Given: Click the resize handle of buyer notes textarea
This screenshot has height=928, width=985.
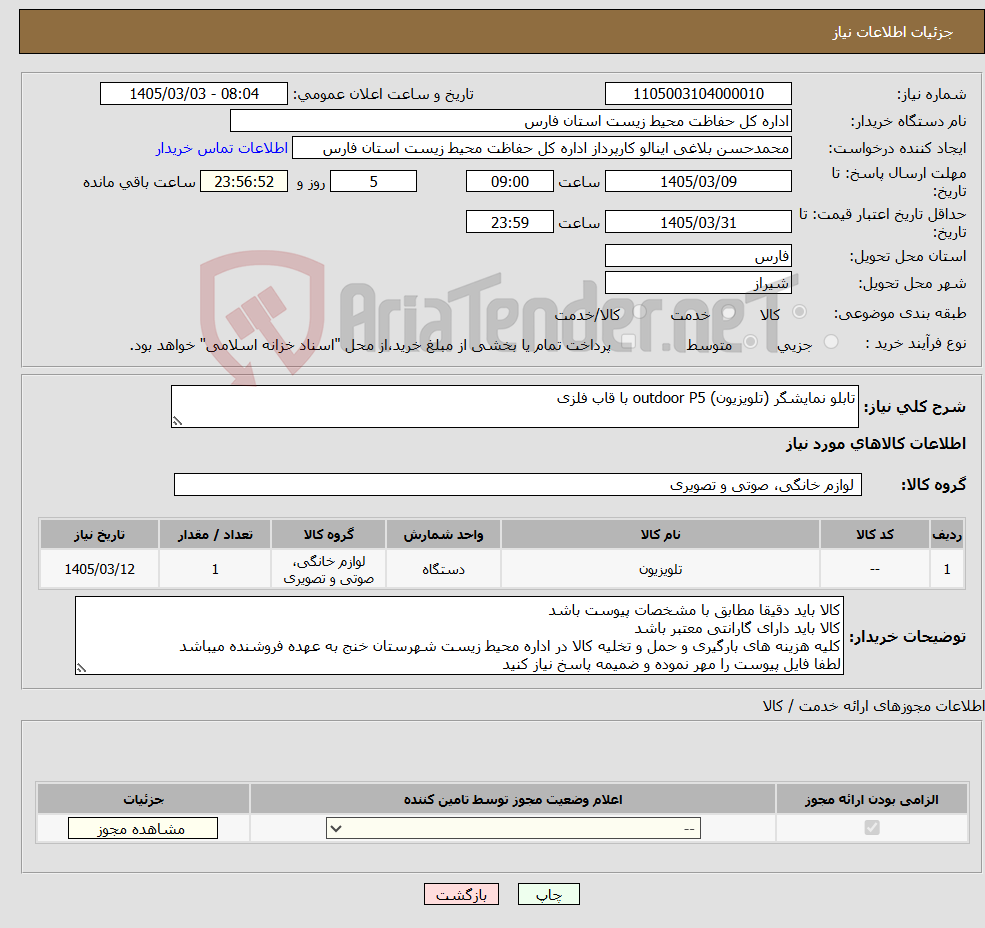Looking at the screenshot, I should tap(81, 669).
